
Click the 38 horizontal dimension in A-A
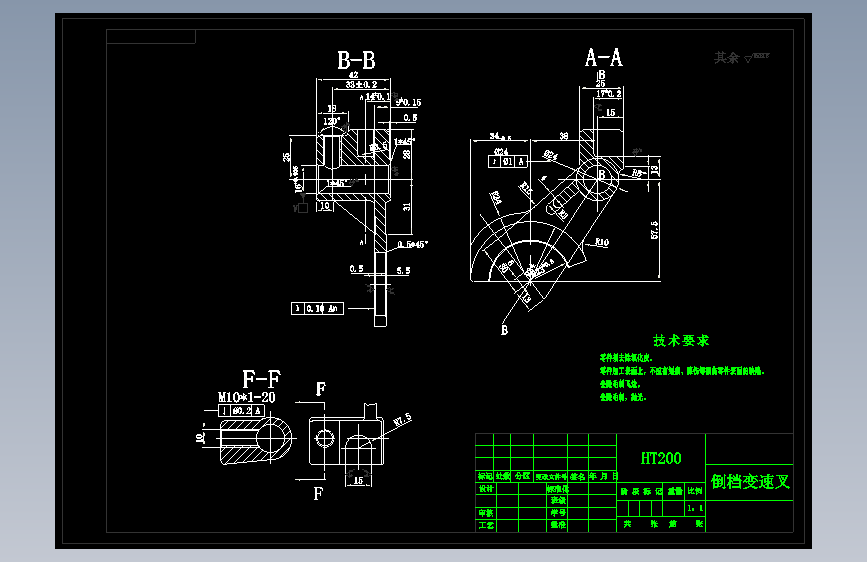pos(563,136)
